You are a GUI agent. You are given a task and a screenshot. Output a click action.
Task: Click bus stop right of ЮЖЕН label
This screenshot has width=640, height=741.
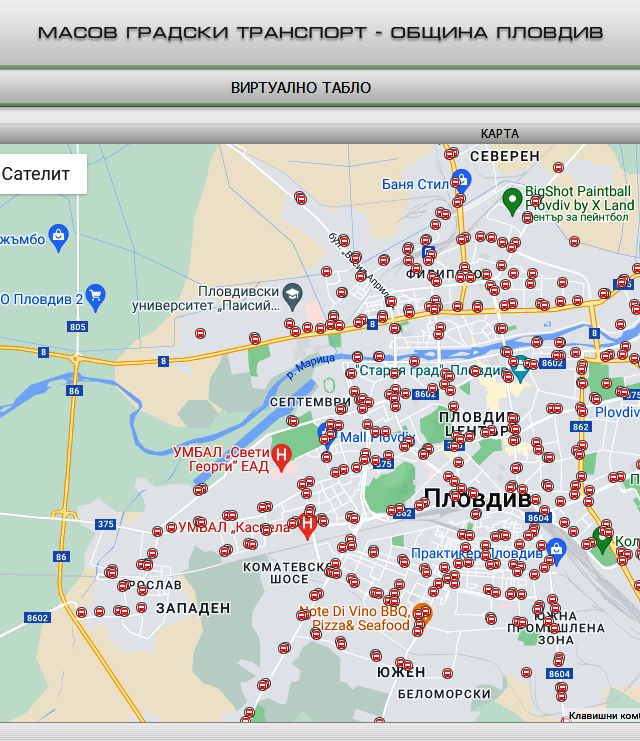pyautogui.click(x=447, y=673)
